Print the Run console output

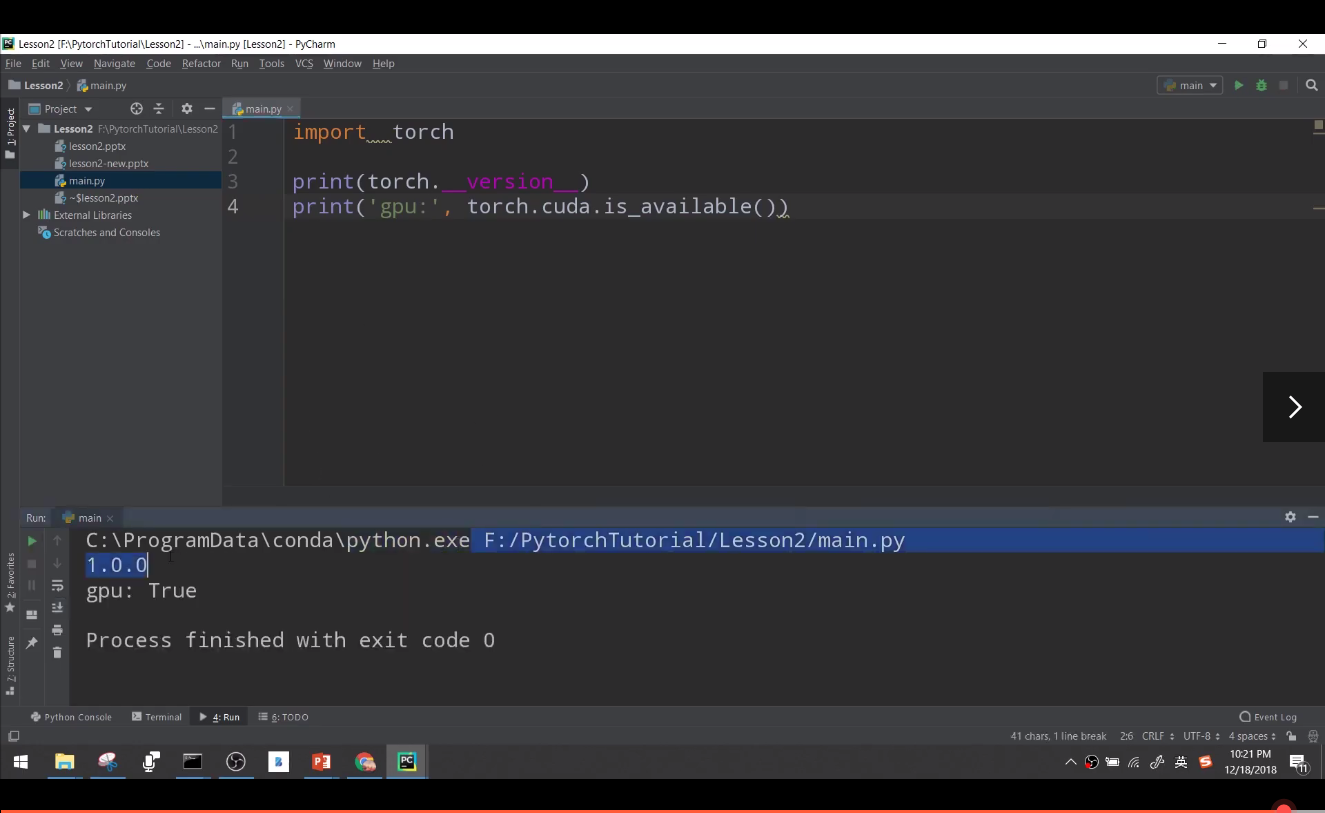57,630
